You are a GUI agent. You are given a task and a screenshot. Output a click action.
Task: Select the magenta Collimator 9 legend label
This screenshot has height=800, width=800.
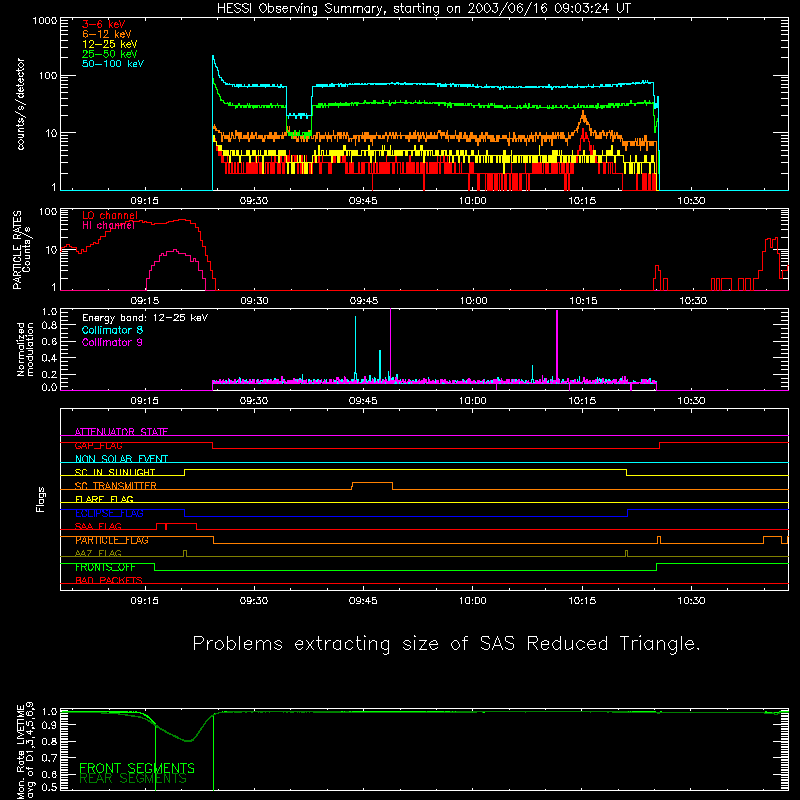click(112, 342)
